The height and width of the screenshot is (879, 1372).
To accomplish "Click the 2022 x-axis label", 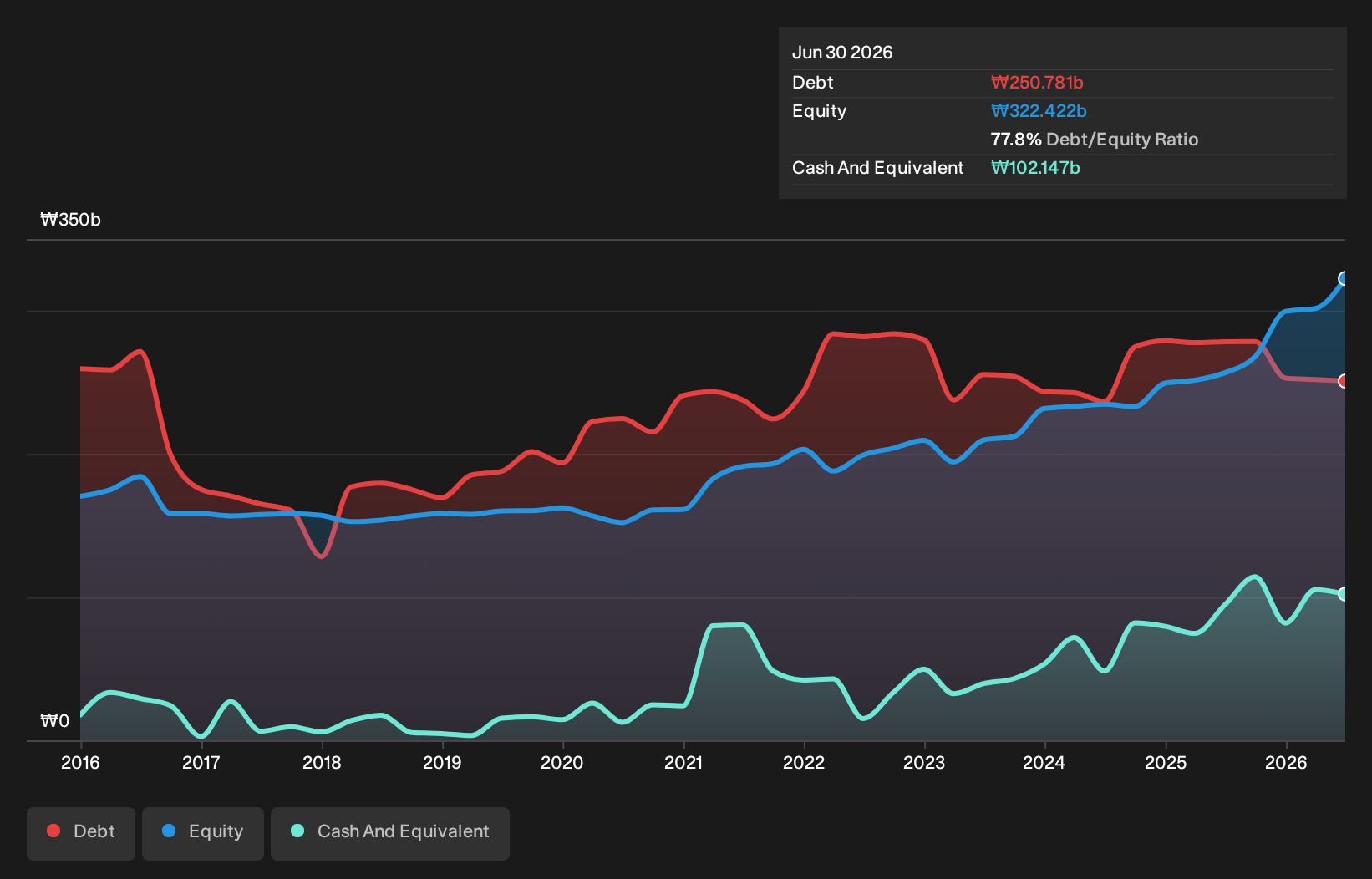I will coord(804,762).
